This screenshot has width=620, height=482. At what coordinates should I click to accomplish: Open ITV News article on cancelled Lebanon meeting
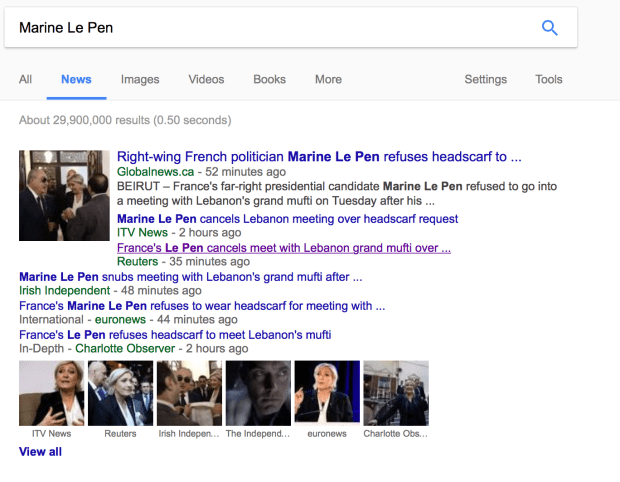[287, 219]
